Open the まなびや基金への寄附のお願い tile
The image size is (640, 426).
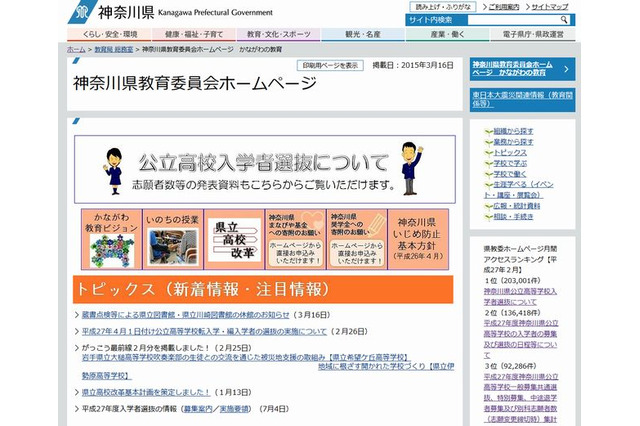tap(296, 239)
